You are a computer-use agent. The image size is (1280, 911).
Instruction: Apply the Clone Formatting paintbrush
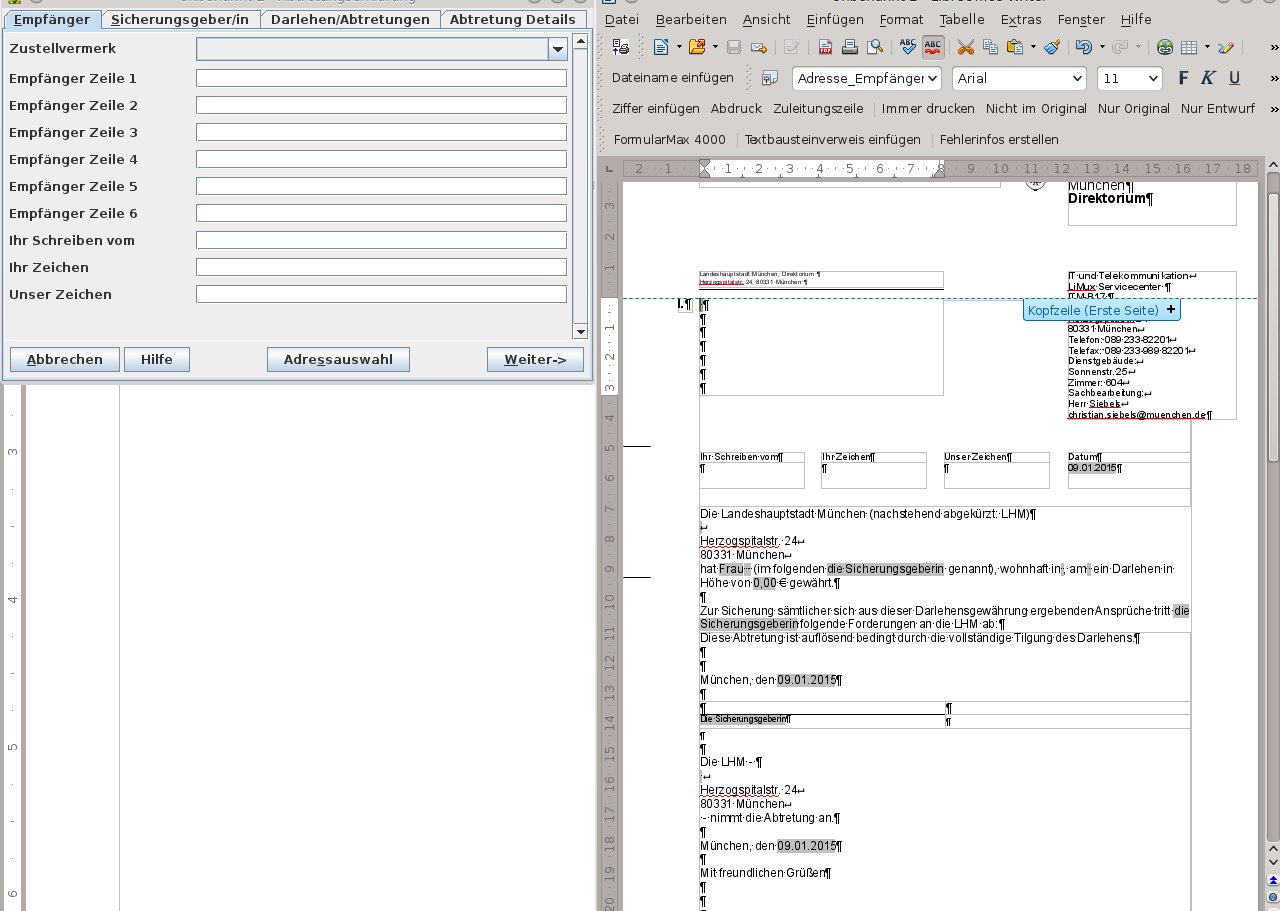click(1051, 47)
